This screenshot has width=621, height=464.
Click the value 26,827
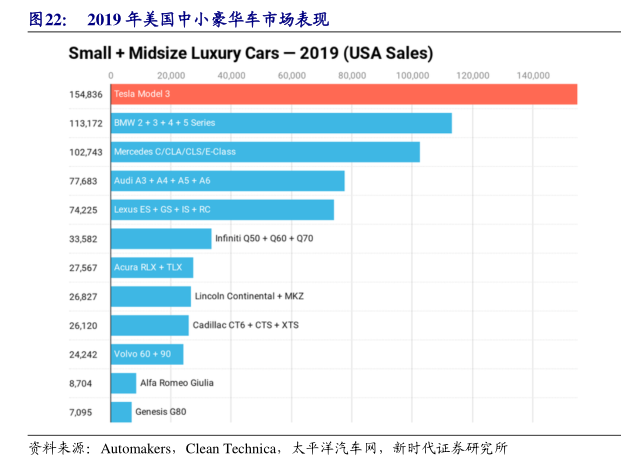pyautogui.click(x=83, y=297)
